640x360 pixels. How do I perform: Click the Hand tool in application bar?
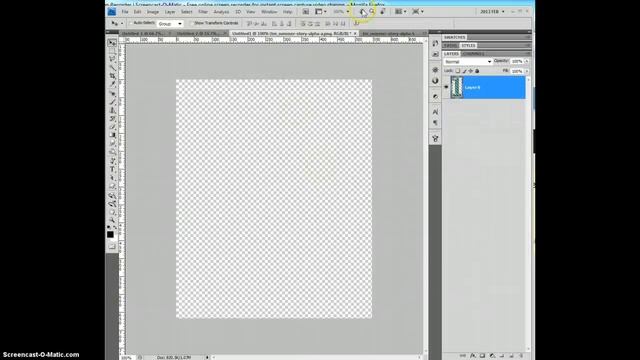pos(362,12)
